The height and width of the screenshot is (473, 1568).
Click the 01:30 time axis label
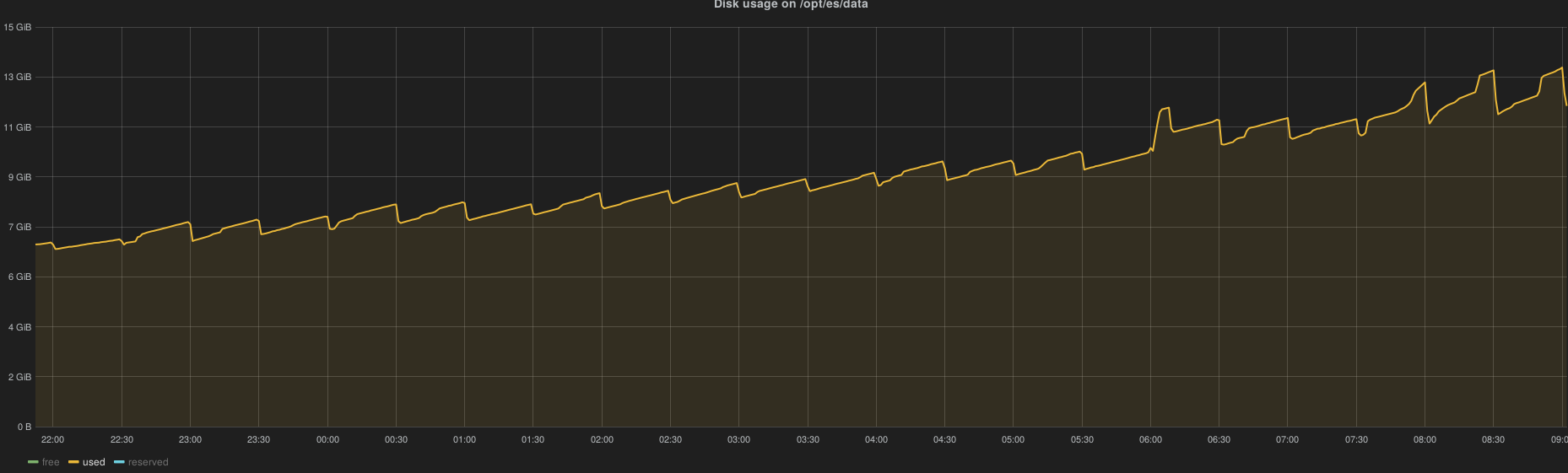pos(533,439)
